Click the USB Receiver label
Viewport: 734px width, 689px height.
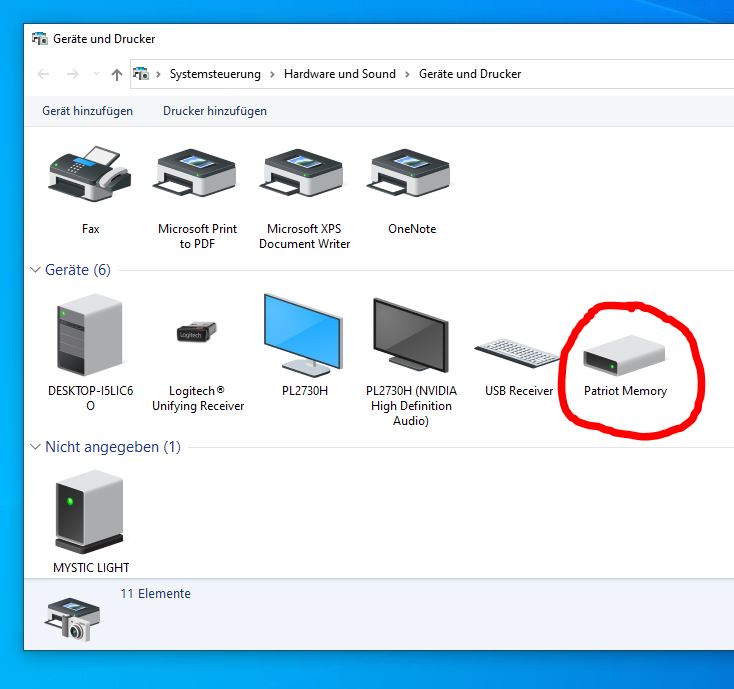519,391
